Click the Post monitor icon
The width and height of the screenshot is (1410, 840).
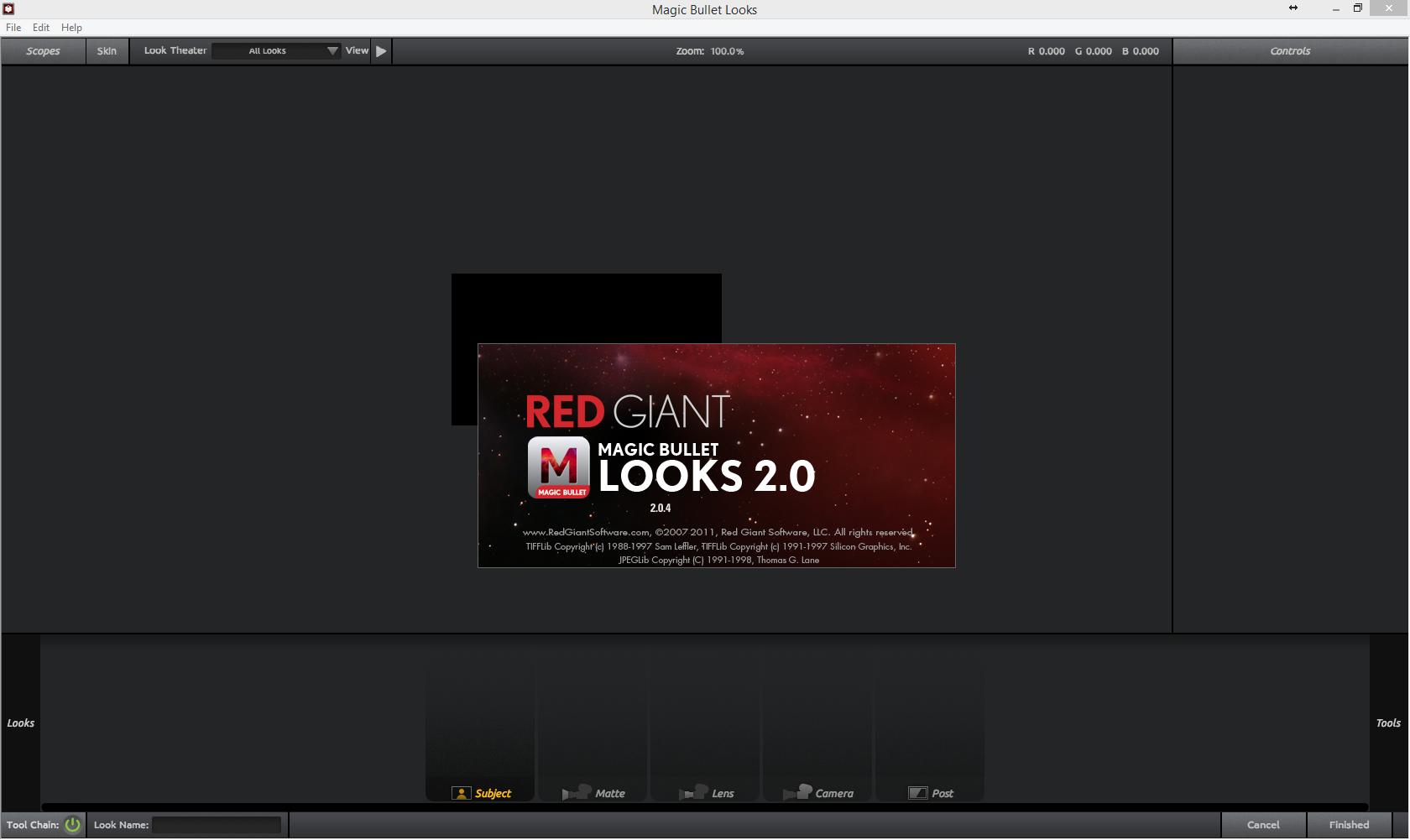point(917,793)
